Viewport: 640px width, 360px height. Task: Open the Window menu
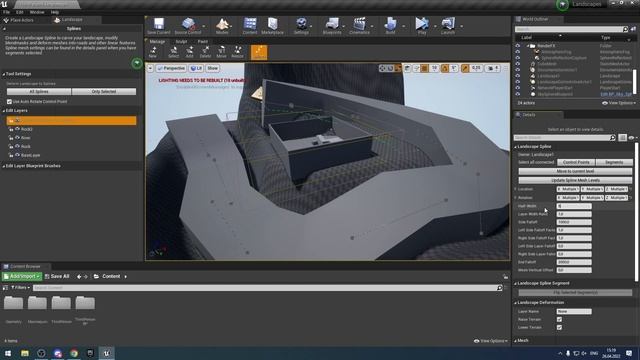click(37, 12)
